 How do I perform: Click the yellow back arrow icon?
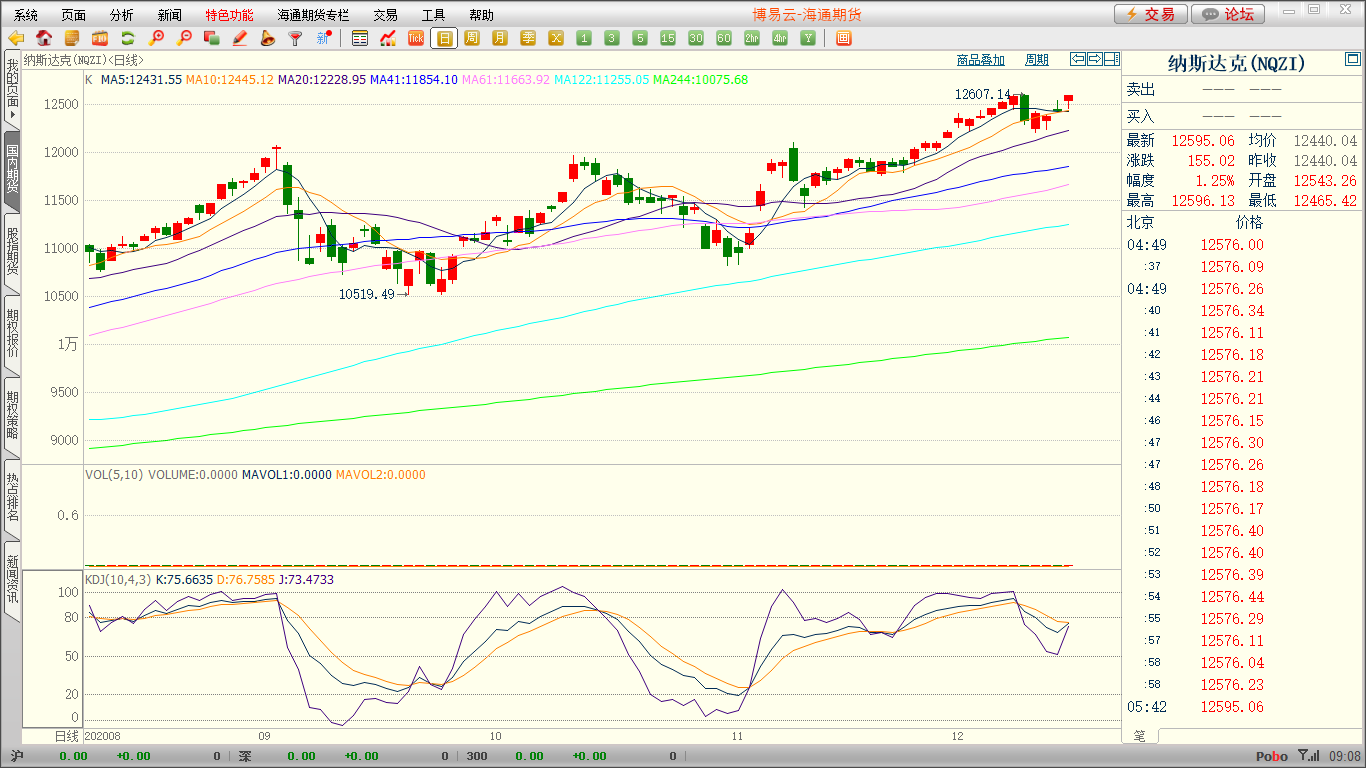tap(16, 38)
